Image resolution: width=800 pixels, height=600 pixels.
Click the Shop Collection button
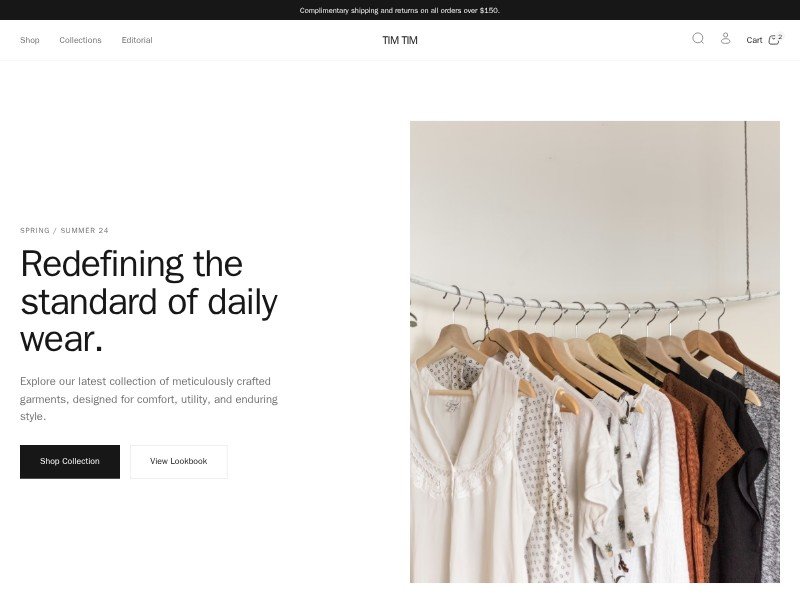70,462
